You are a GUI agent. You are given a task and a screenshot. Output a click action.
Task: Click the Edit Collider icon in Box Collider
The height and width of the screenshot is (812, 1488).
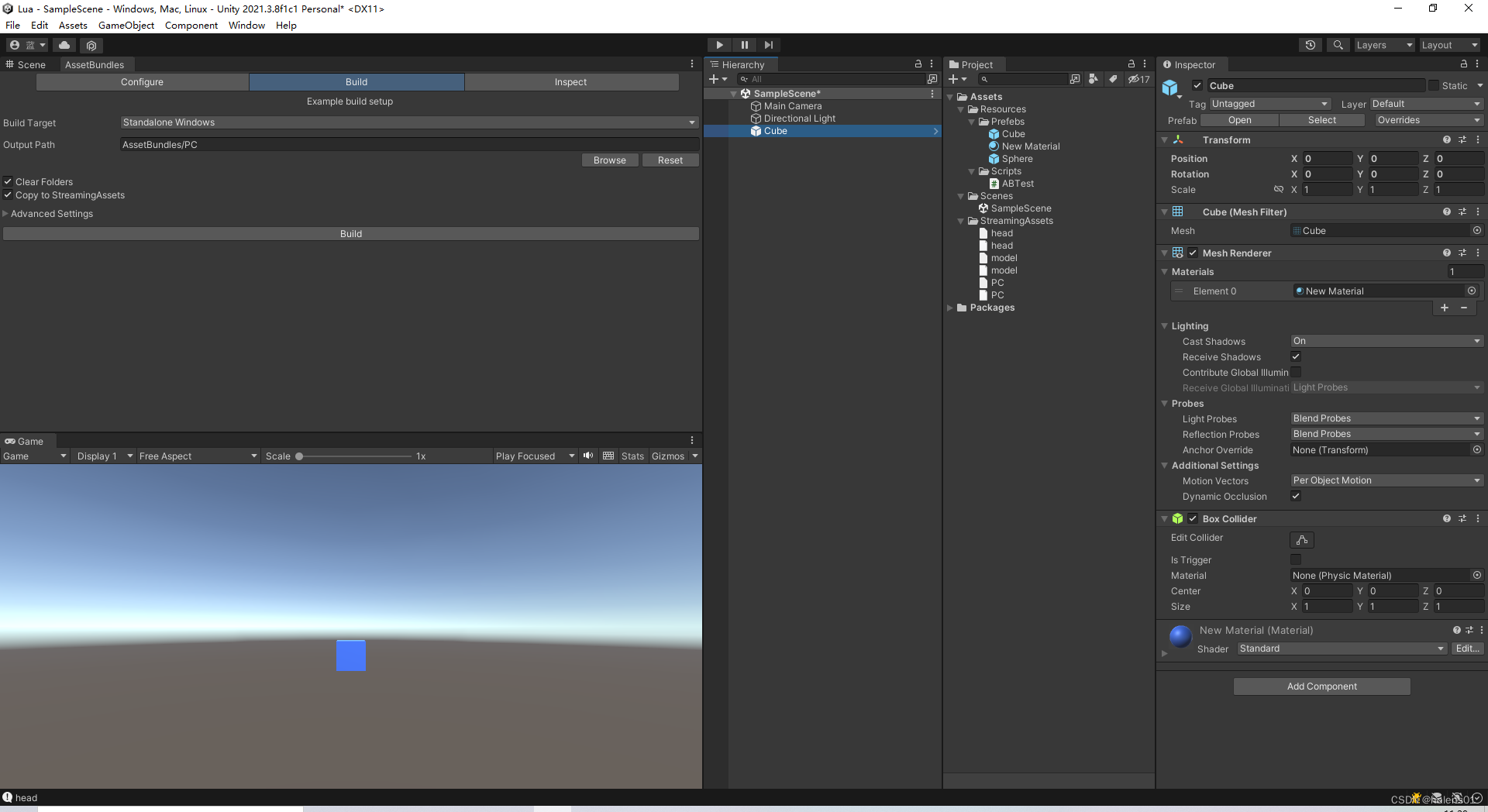1300,539
